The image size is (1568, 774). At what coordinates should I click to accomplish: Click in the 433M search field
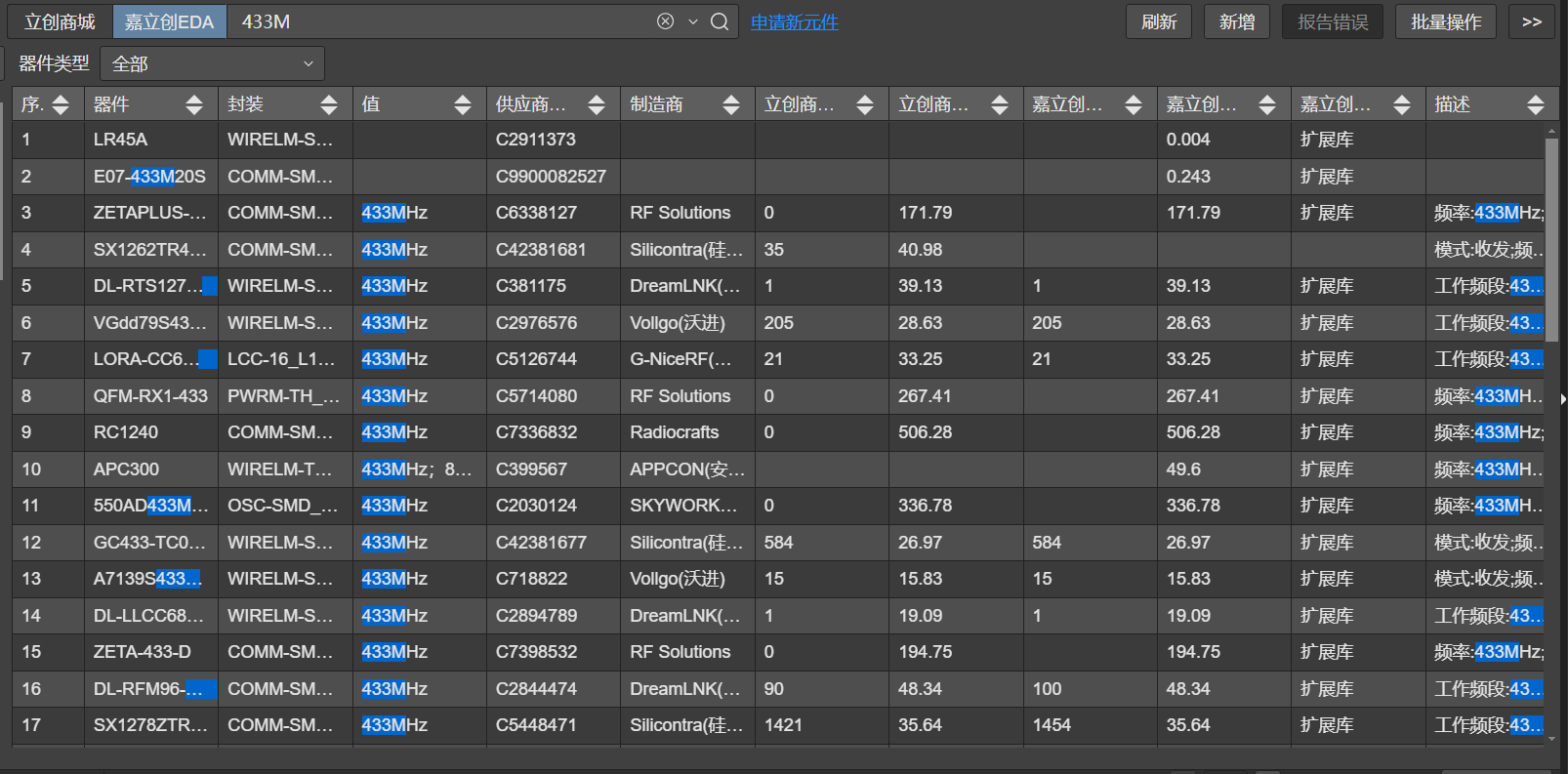(439, 21)
